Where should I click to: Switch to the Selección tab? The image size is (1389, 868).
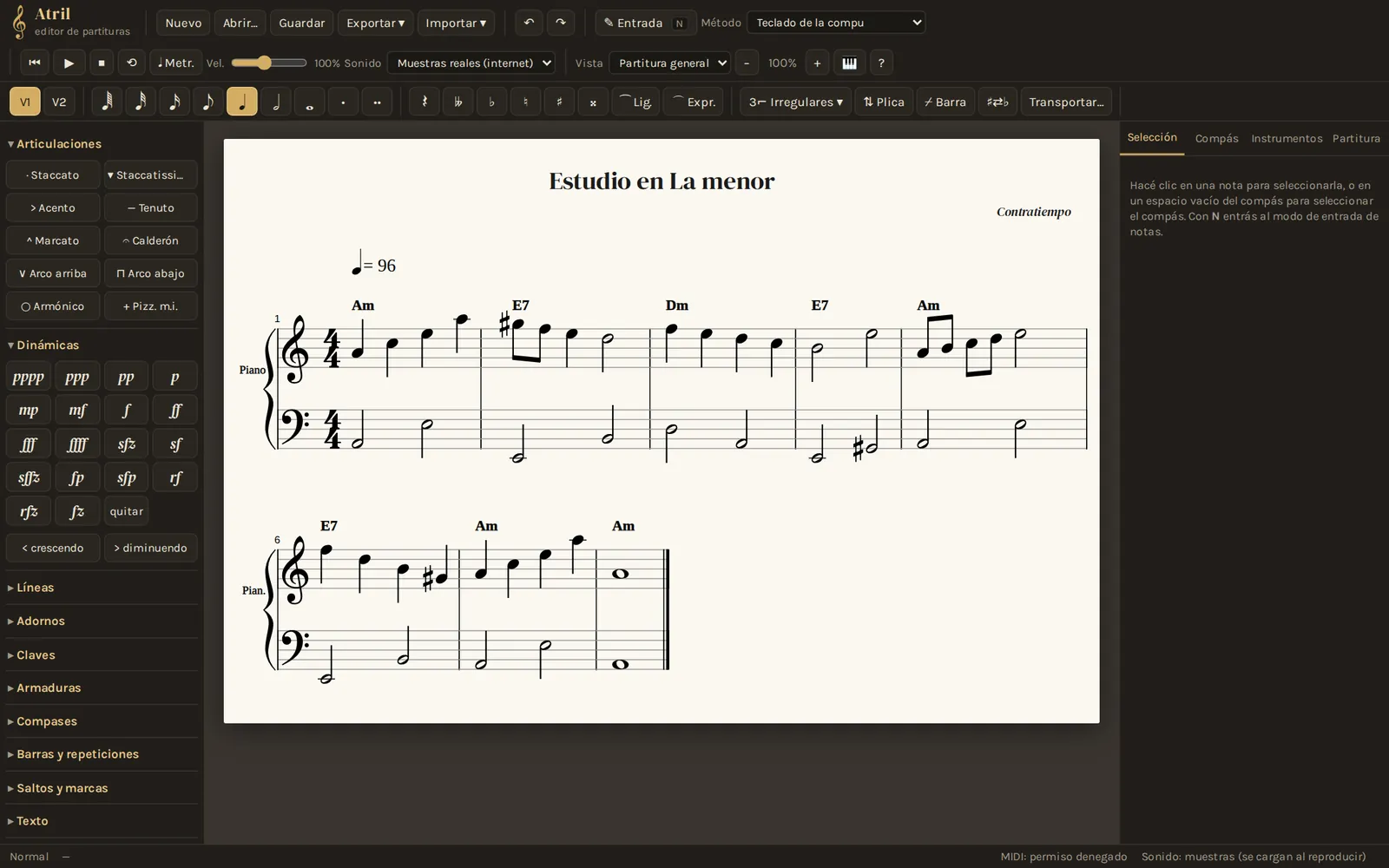[x=1152, y=137]
